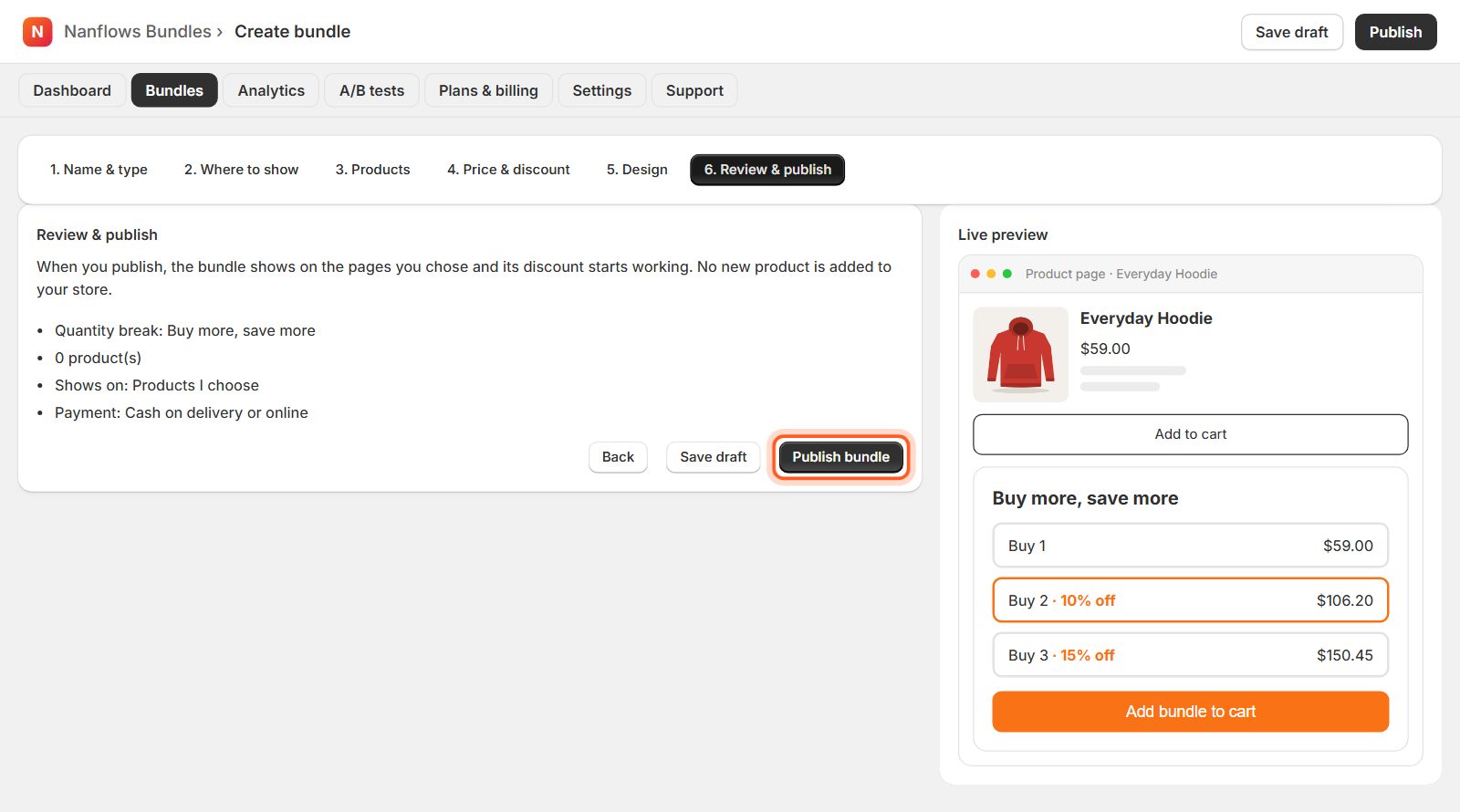Click the Nanflows Bundles breadcrumb
1460x812 pixels.
pos(138,32)
